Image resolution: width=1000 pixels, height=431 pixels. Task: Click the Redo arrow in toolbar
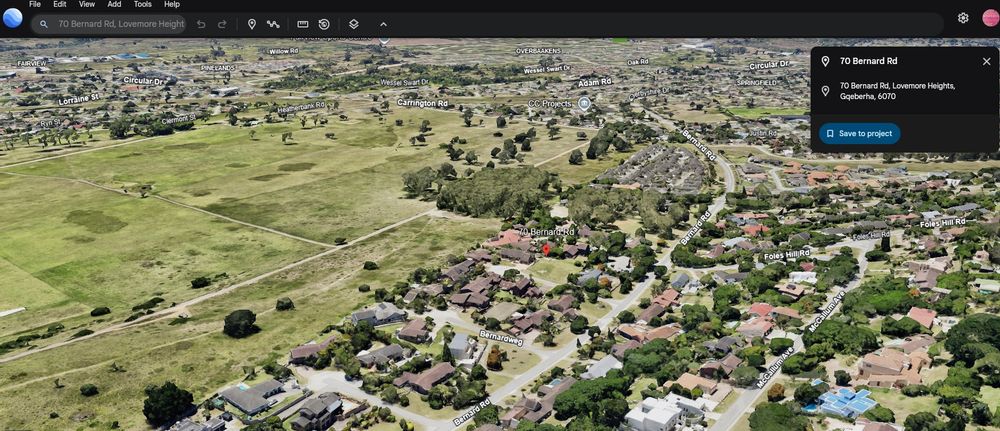pyautogui.click(x=222, y=24)
